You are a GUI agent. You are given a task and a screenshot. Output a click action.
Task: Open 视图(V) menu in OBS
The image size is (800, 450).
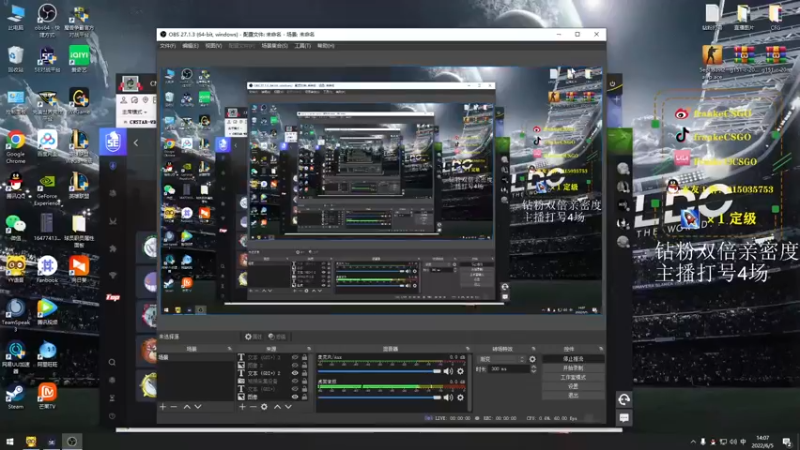[x=213, y=46]
